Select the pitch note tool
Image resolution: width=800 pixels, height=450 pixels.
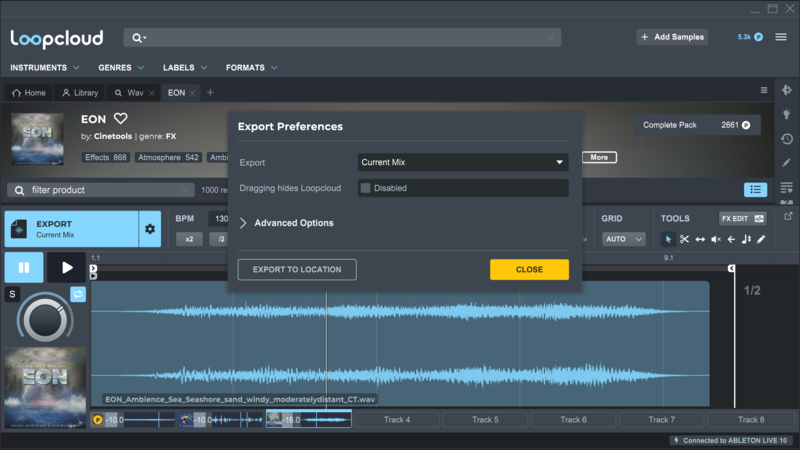pyautogui.click(x=746, y=240)
